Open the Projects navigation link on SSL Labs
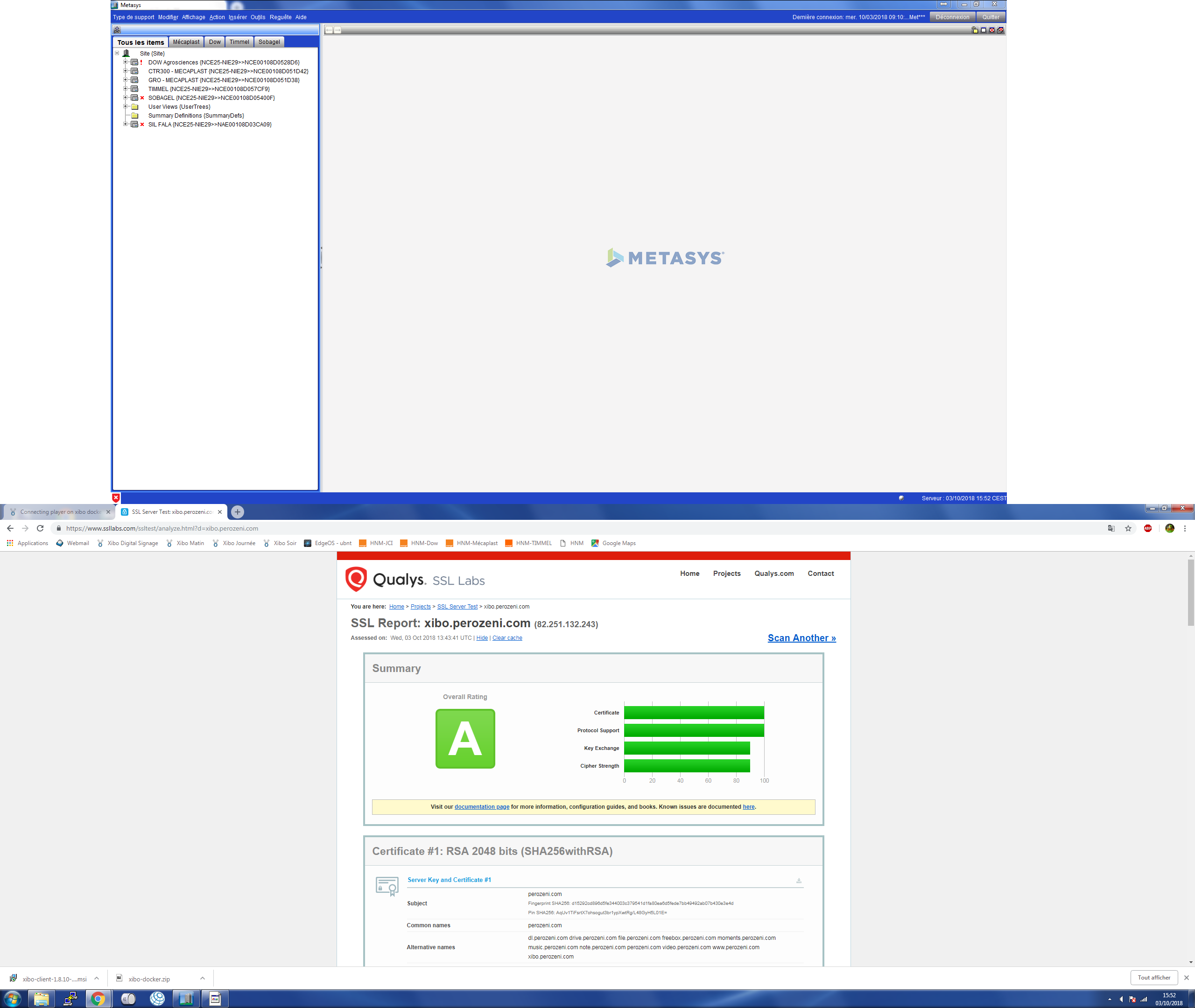Screen dimensions: 1195x1008 [x=726, y=573]
